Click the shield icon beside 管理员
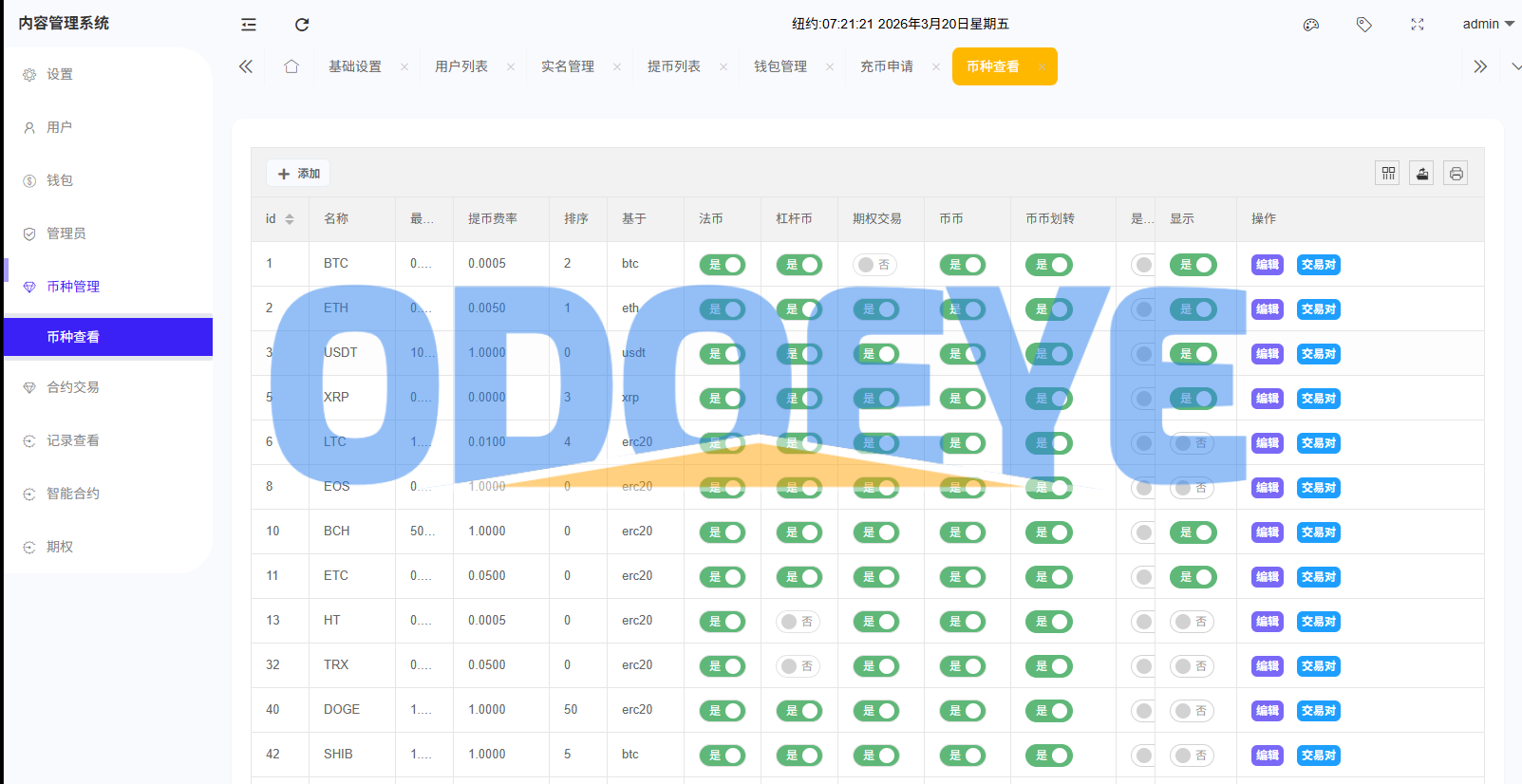This screenshot has height=784, width=1522. tap(29, 233)
